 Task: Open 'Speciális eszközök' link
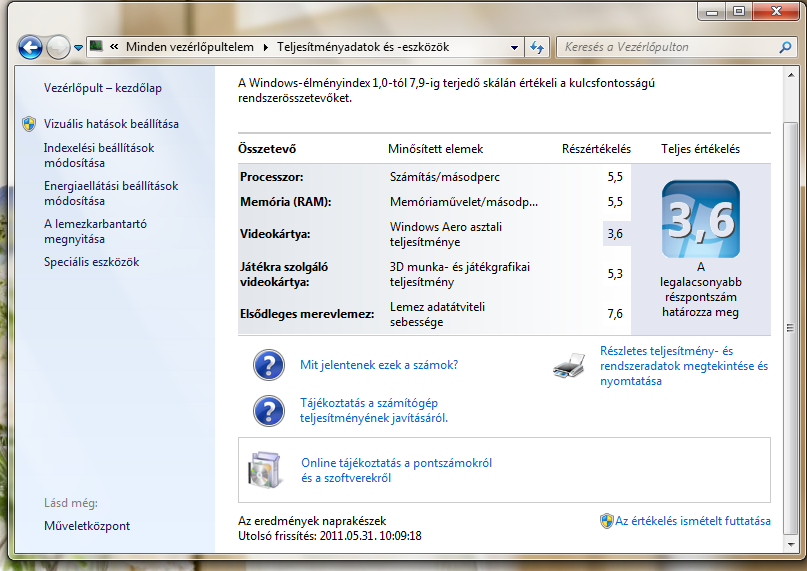pyautogui.click(x=92, y=262)
